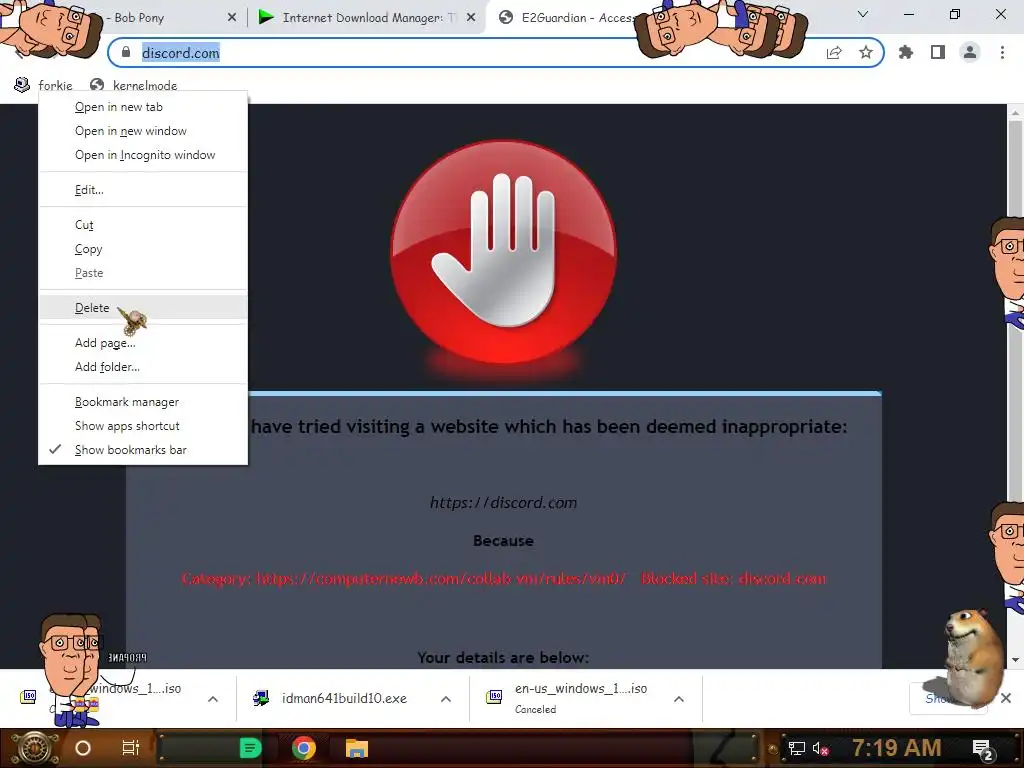Choose Open in new tab

143,107
